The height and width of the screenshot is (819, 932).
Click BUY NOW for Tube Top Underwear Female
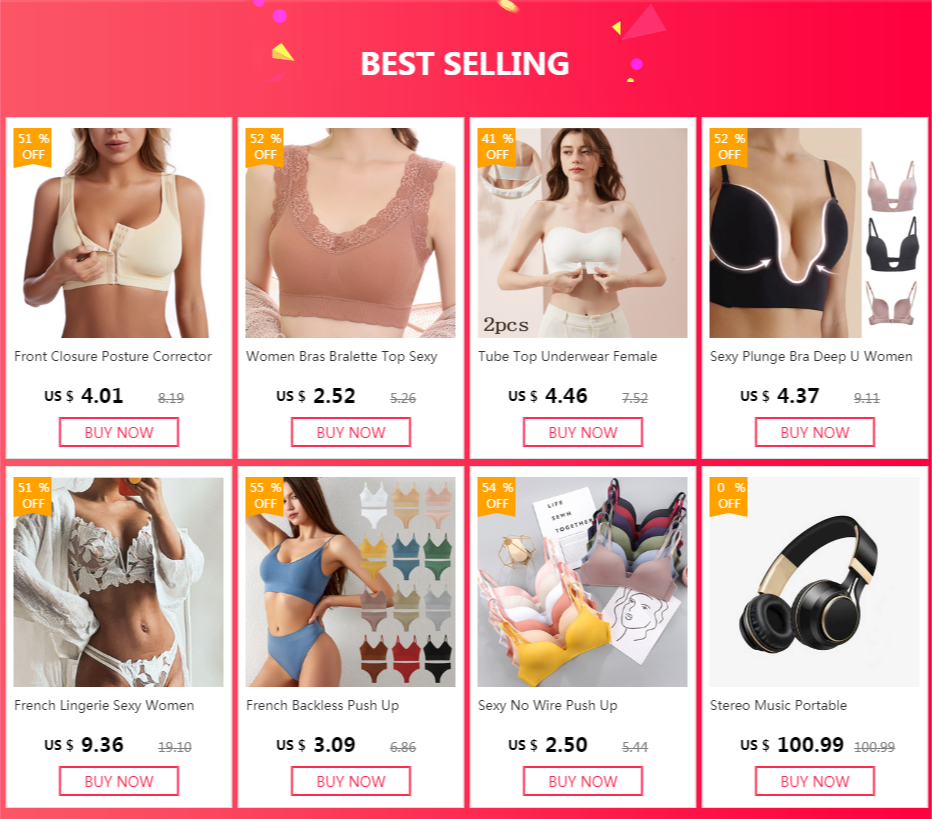coord(582,432)
